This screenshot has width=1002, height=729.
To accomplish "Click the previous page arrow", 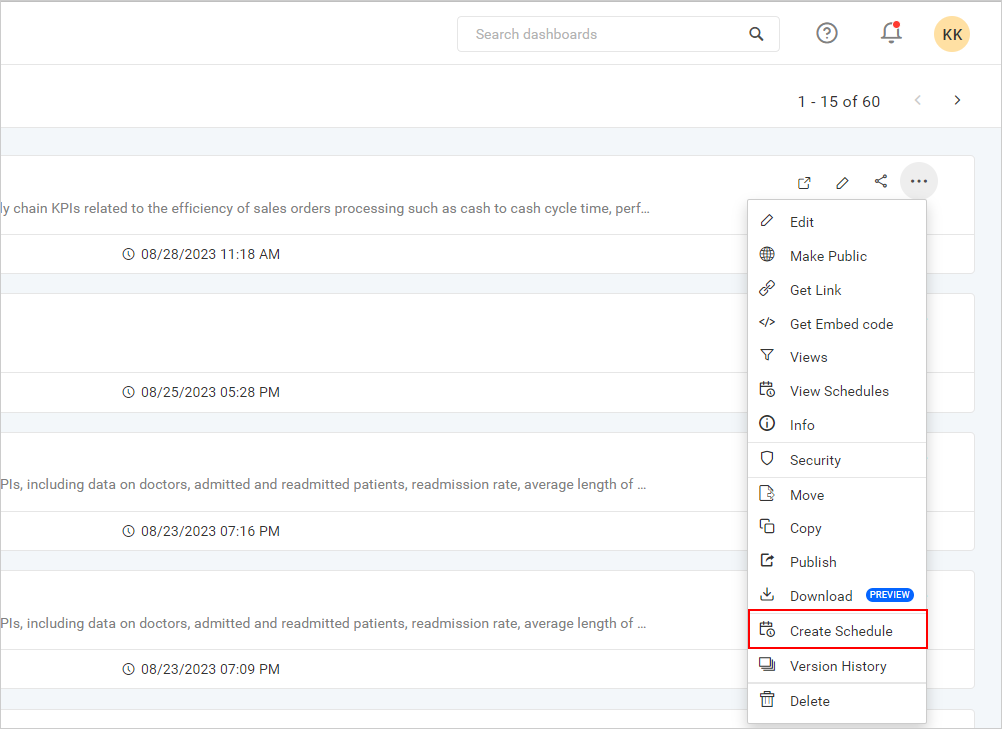I will 917,100.
